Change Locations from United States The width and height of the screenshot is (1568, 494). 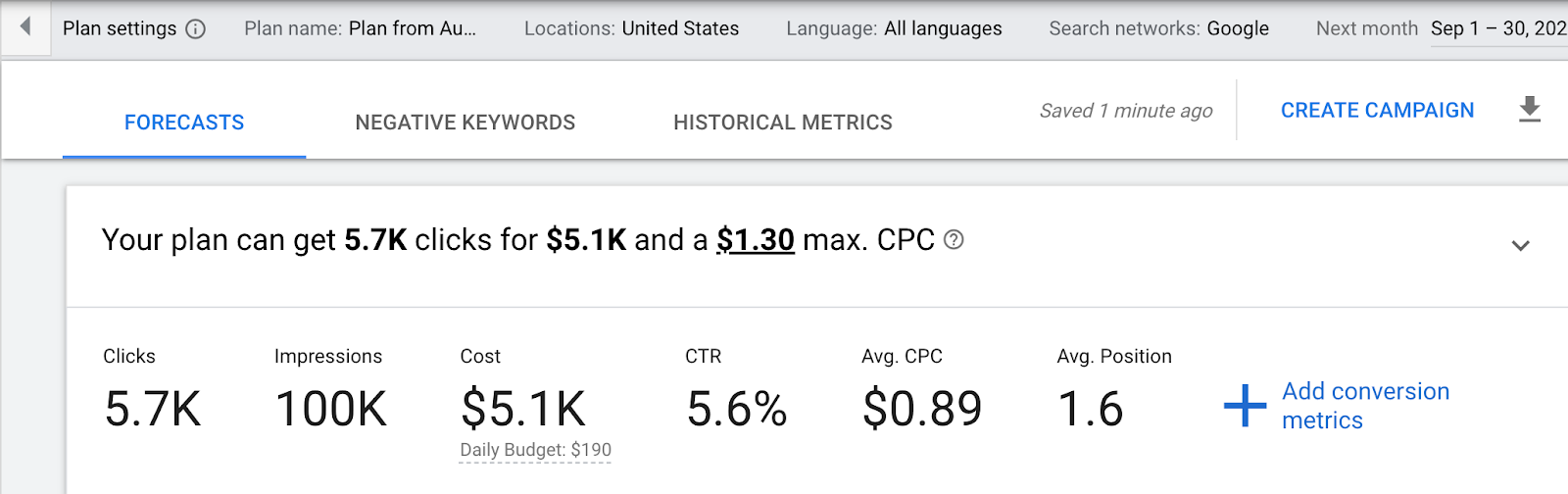point(680,29)
